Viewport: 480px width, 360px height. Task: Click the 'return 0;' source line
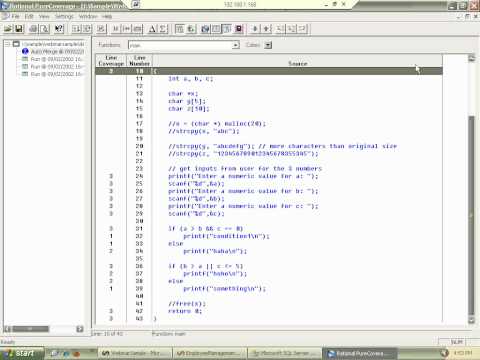point(185,311)
